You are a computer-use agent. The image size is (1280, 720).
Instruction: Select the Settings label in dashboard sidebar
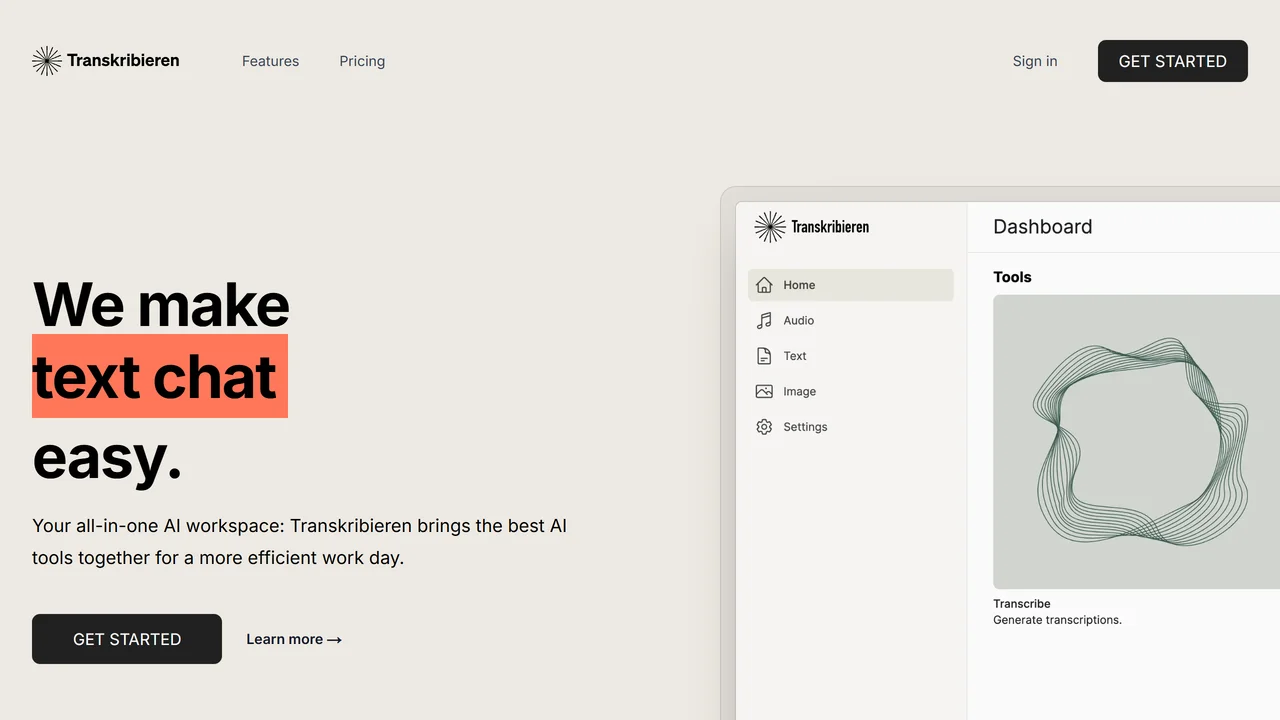805,427
